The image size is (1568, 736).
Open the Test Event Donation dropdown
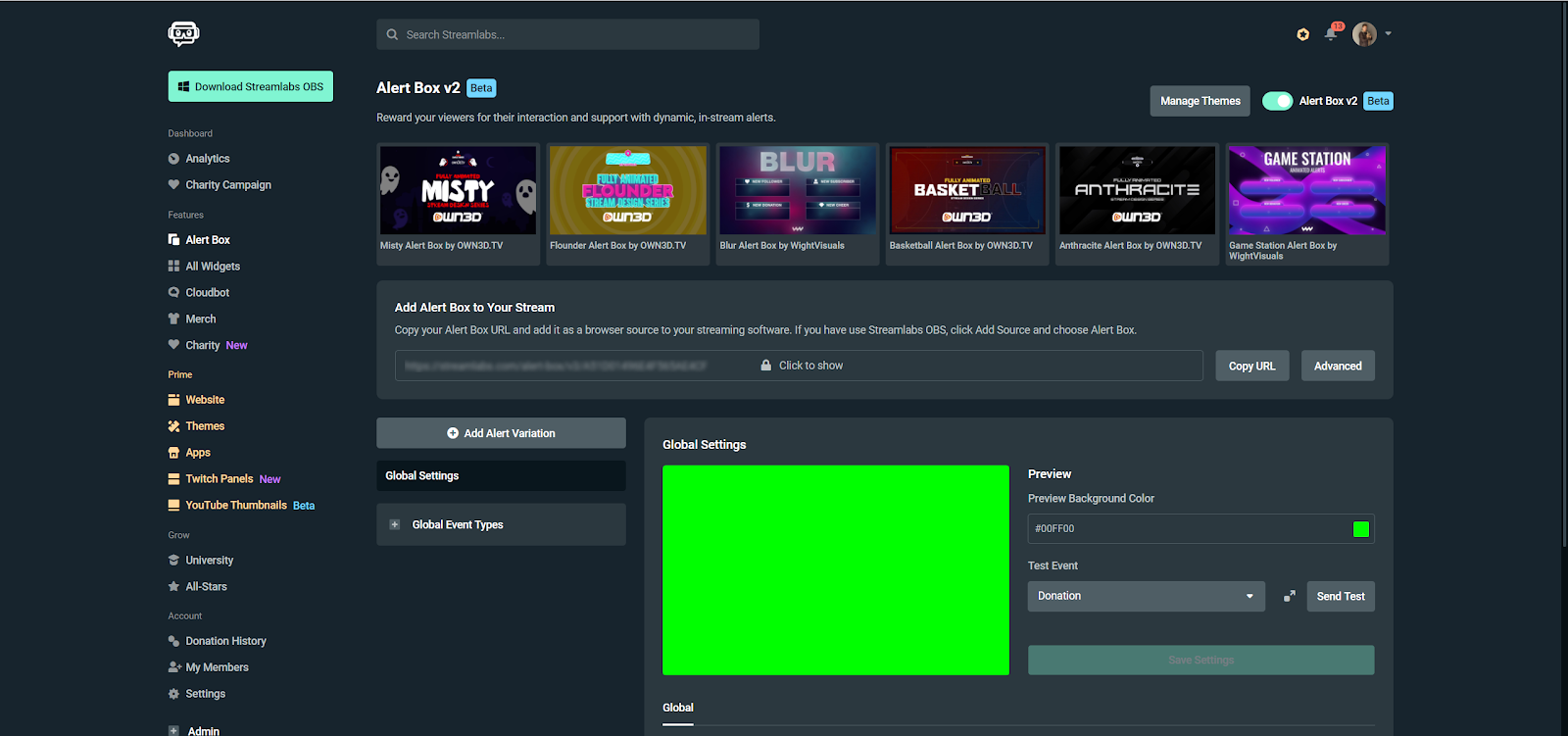tap(1146, 596)
